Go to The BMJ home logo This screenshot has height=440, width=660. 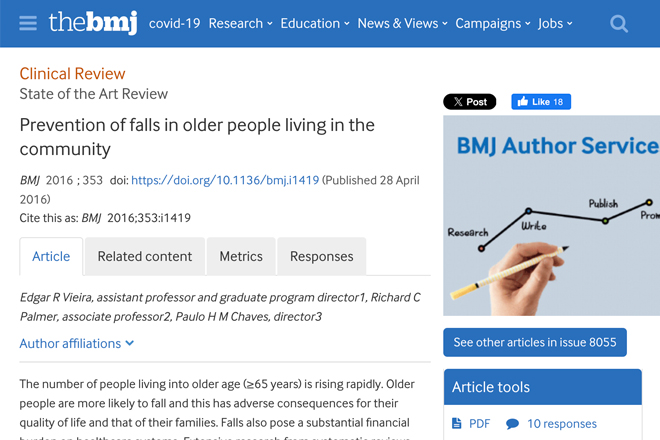[x=93, y=23]
